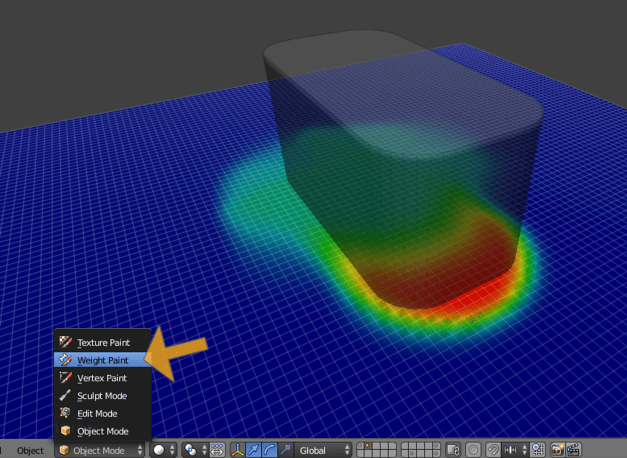Viewport: 627px width, 458px height.
Task: Switch to Vertex Paint mode
Action: click(102, 378)
